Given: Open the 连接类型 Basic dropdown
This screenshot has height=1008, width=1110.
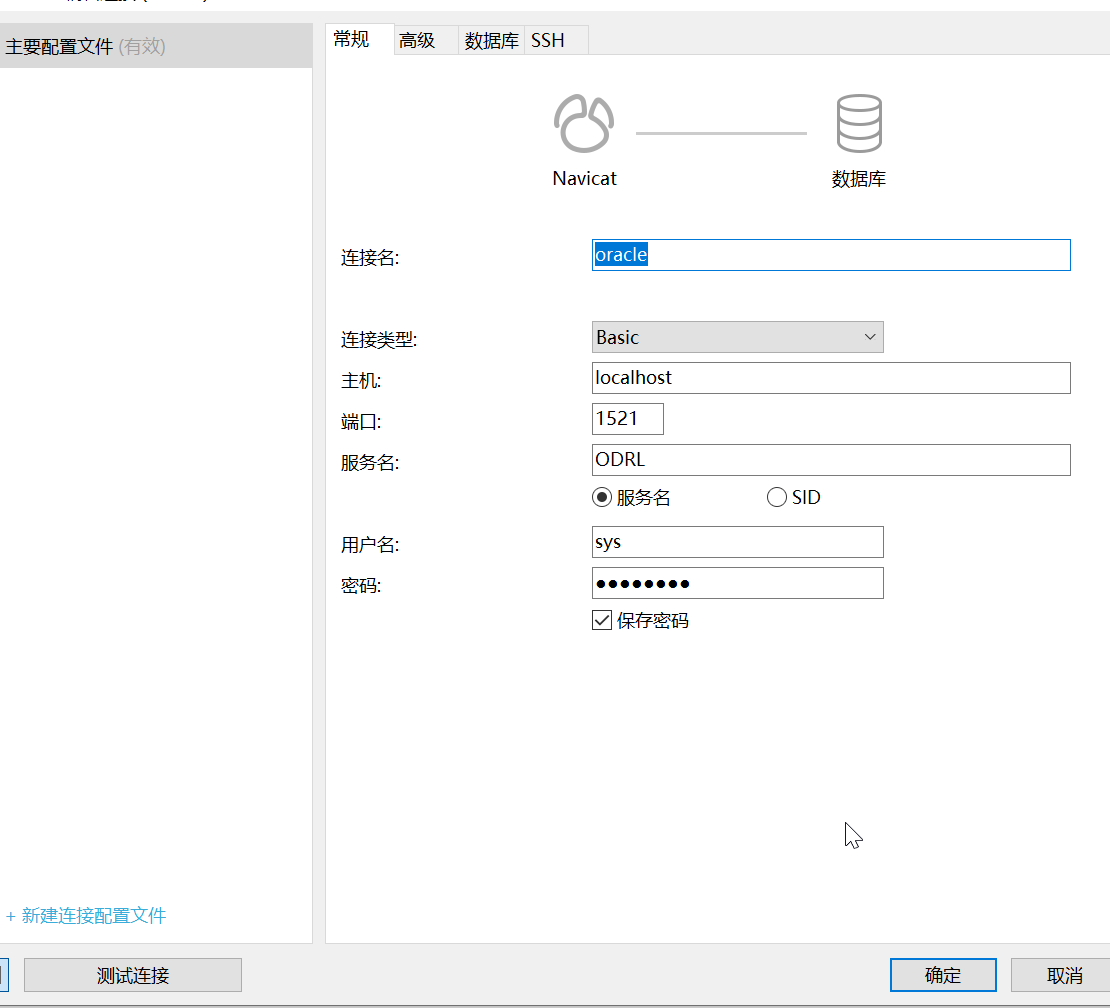Looking at the screenshot, I should tap(737, 337).
